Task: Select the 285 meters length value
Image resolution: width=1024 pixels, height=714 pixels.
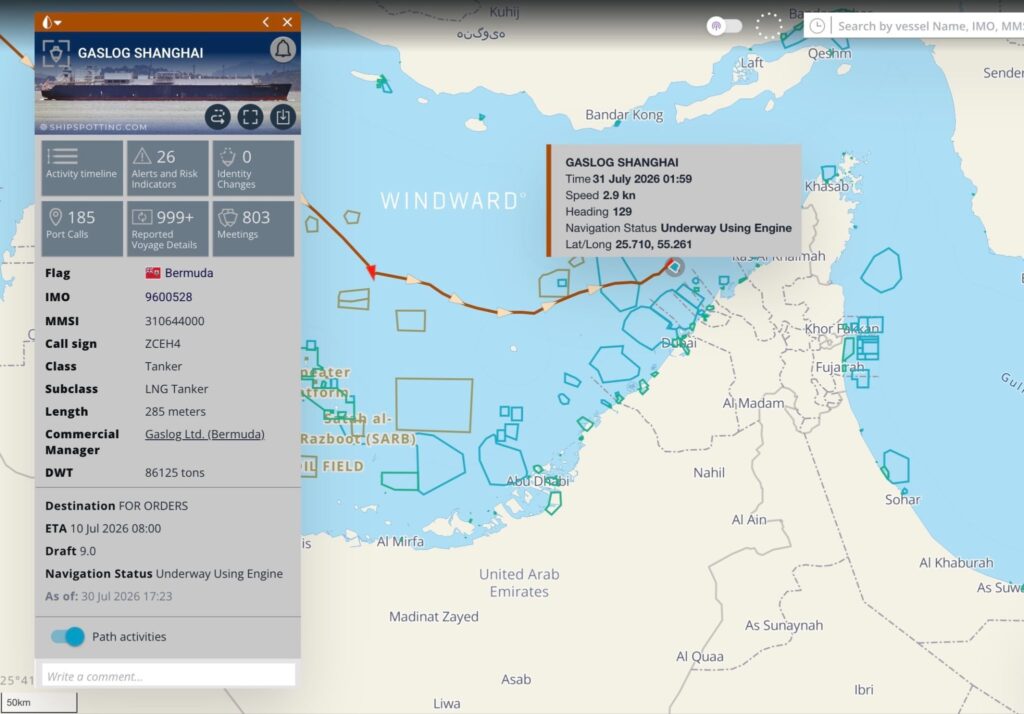Action: [x=175, y=412]
